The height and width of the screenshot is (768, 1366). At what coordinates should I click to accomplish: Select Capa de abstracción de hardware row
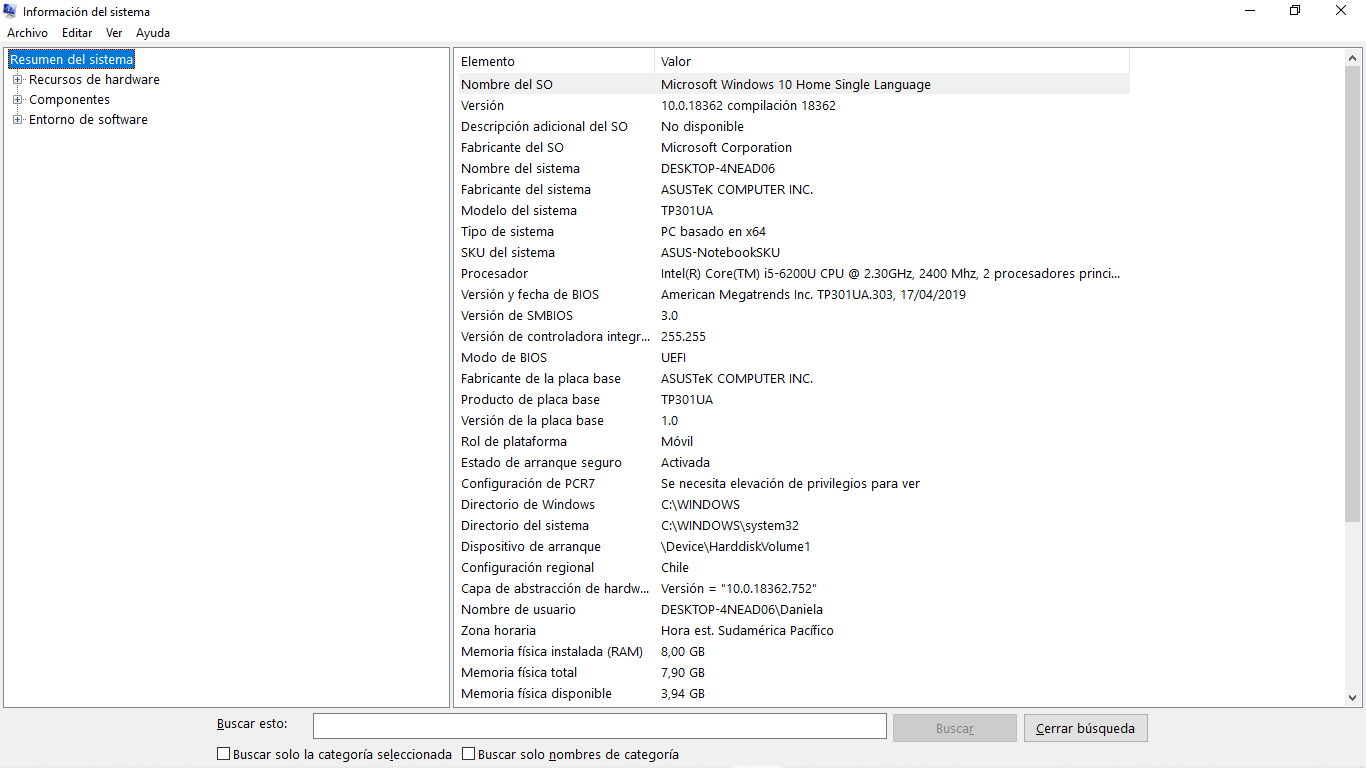pos(793,589)
